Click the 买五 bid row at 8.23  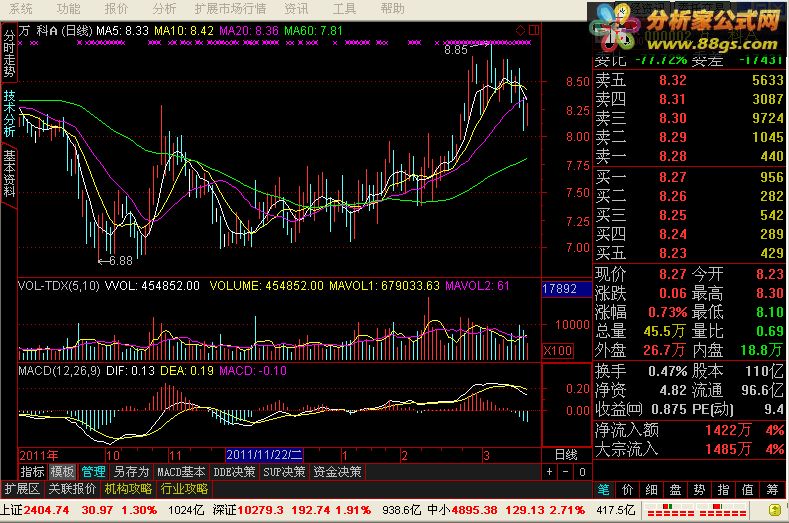[x=689, y=253]
